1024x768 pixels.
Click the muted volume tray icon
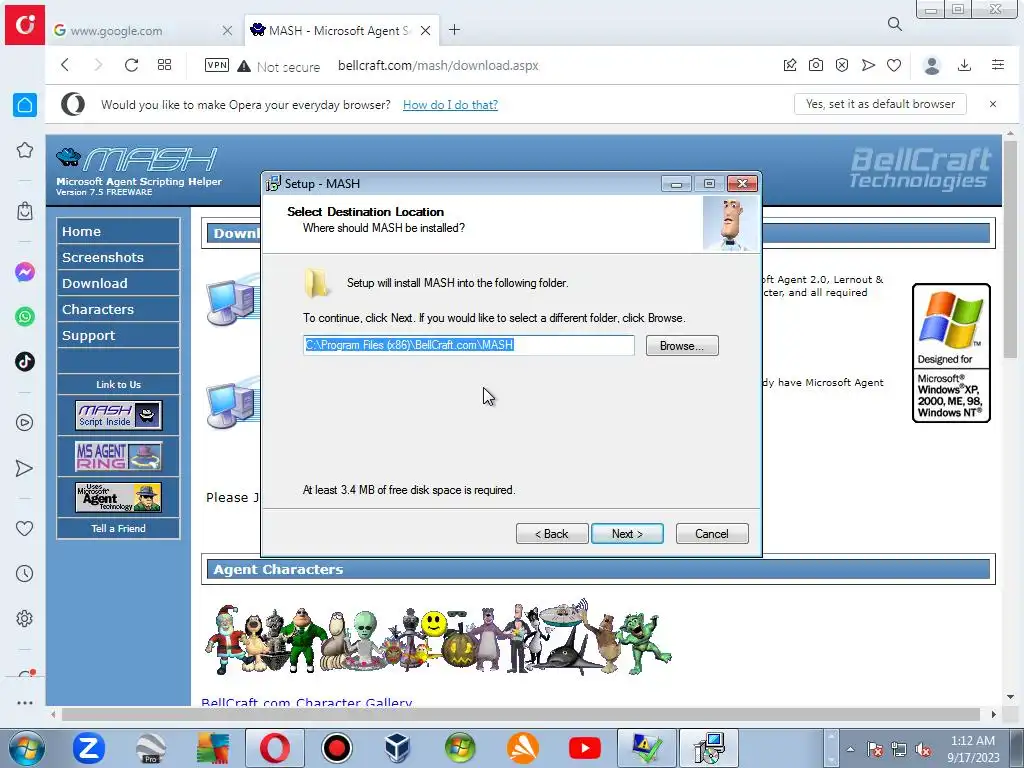tap(923, 749)
